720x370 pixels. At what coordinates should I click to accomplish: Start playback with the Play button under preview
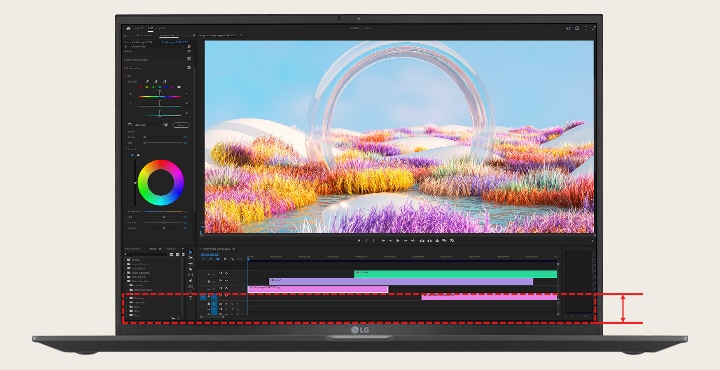point(398,241)
